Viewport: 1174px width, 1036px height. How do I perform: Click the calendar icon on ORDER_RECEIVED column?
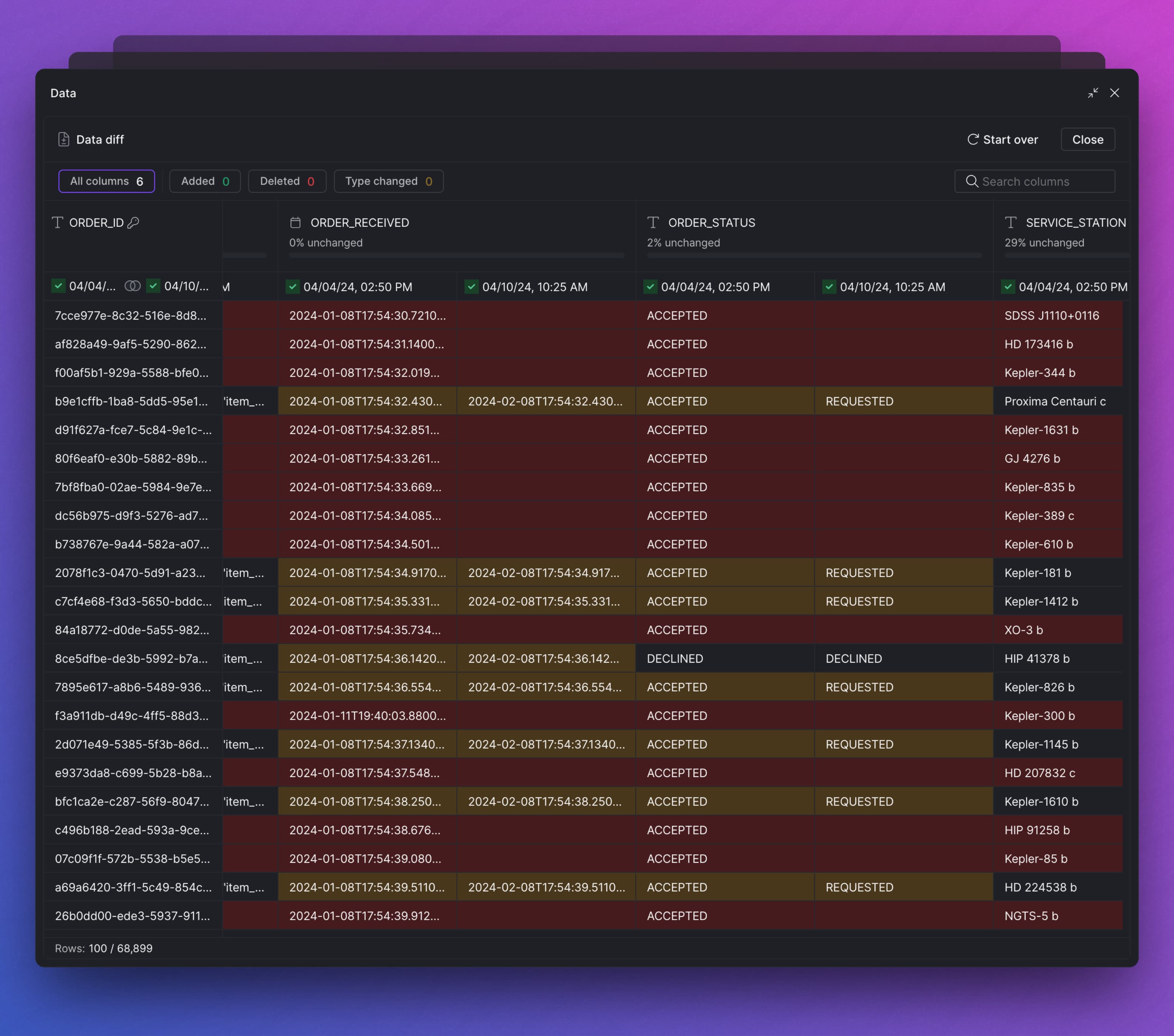point(295,223)
